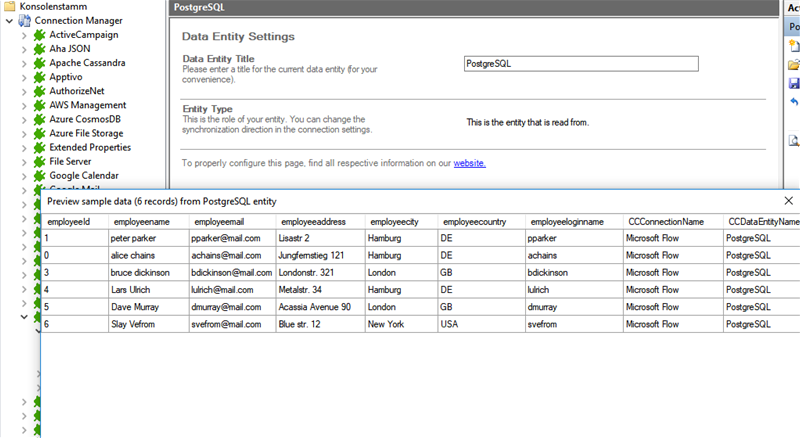
Task: Click the save icon in Actions pane
Action: 794,83
